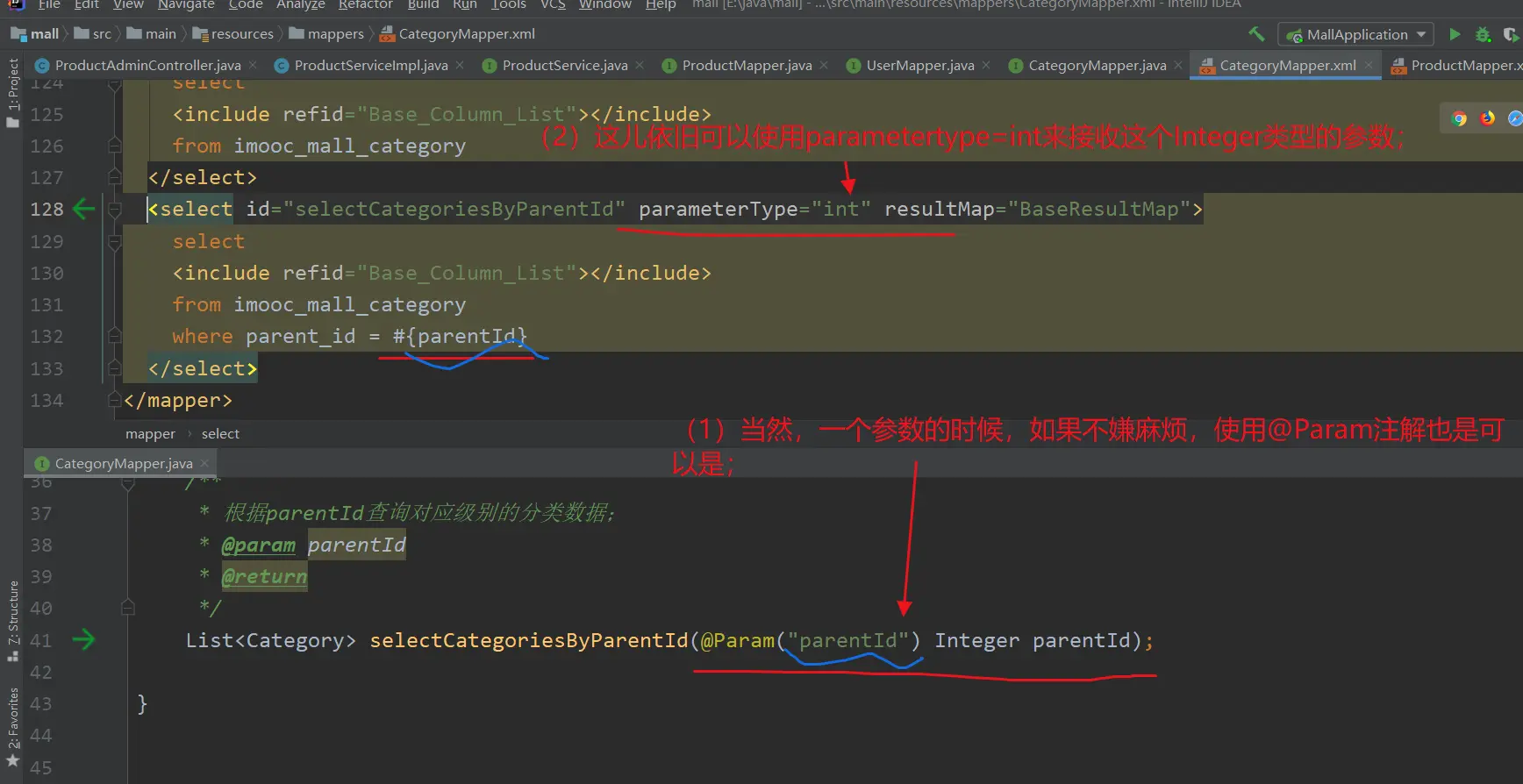Click green arrow gutter icon on line 41

(x=84, y=640)
